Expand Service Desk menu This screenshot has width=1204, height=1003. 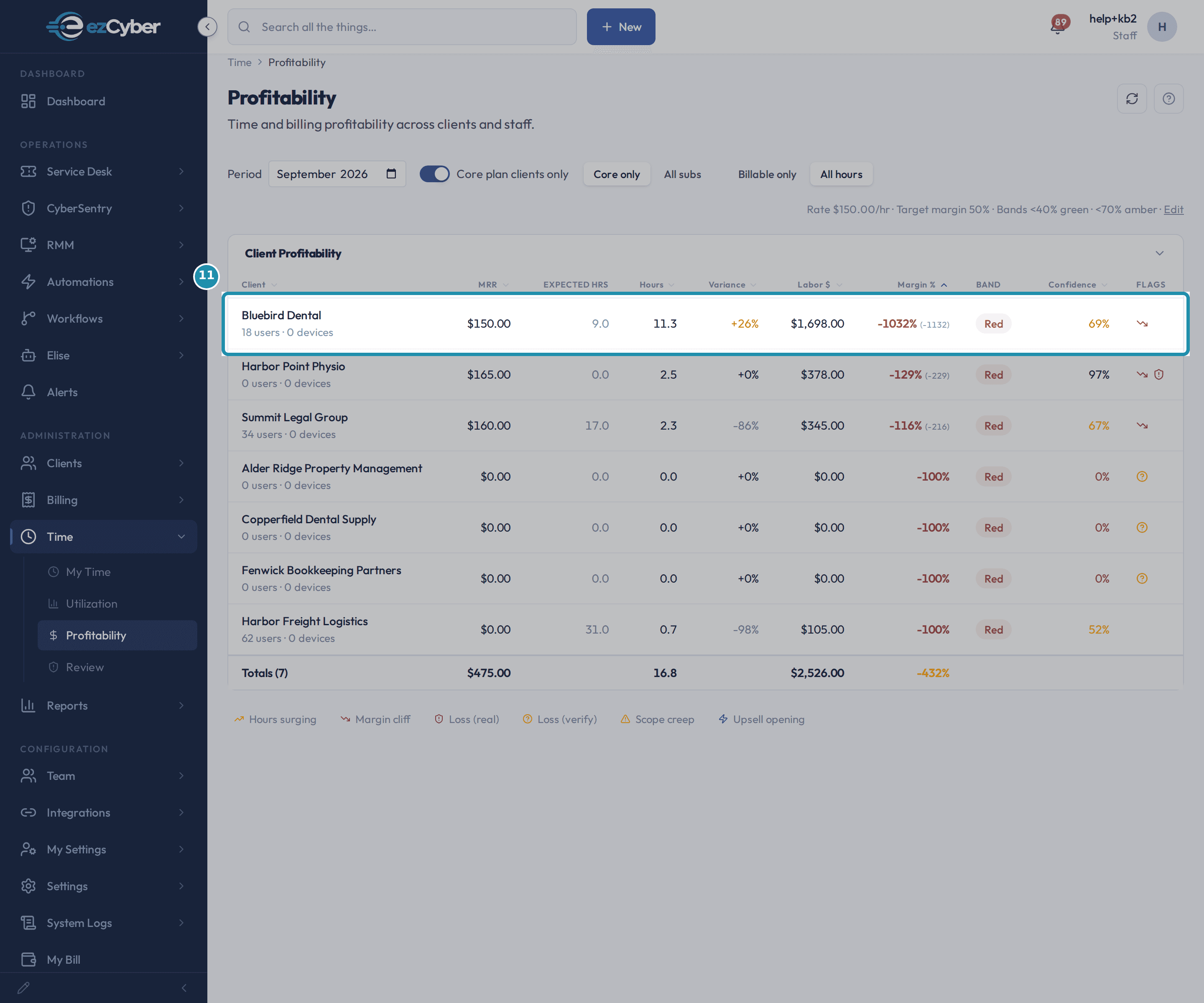pyautogui.click(x=103, y=171)
